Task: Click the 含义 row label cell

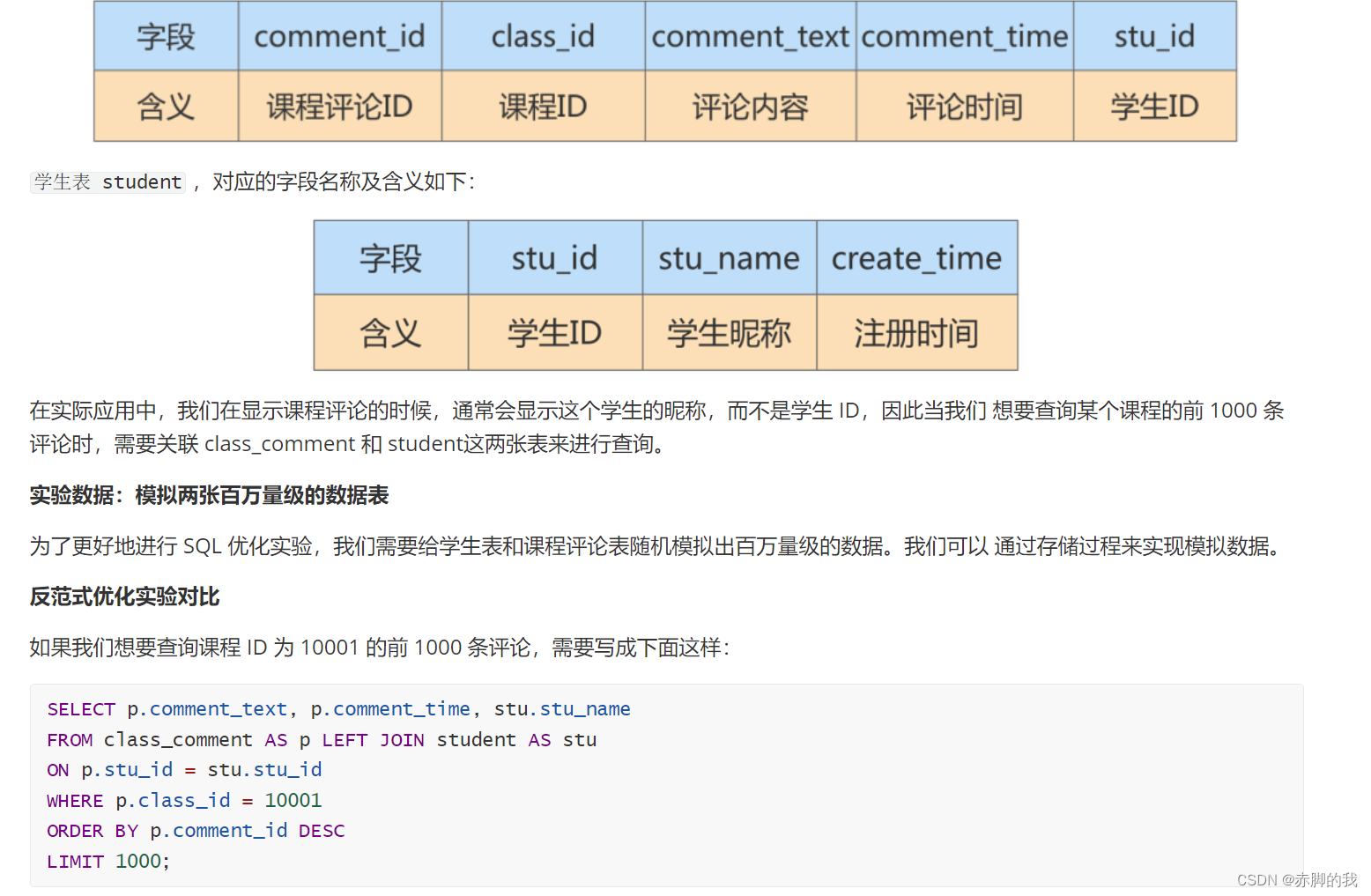Action: pyautogui.click(x=390, y=332)
